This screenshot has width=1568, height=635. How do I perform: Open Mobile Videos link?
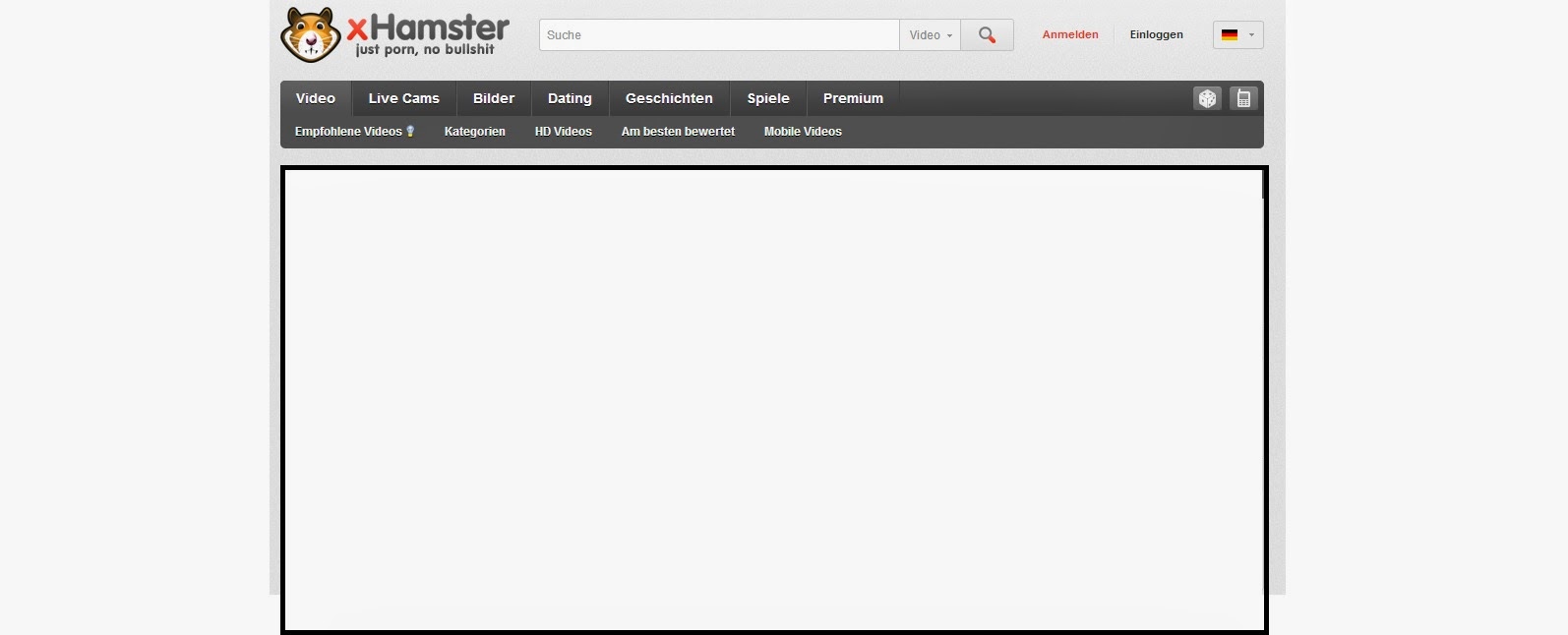tap(803, 131)
